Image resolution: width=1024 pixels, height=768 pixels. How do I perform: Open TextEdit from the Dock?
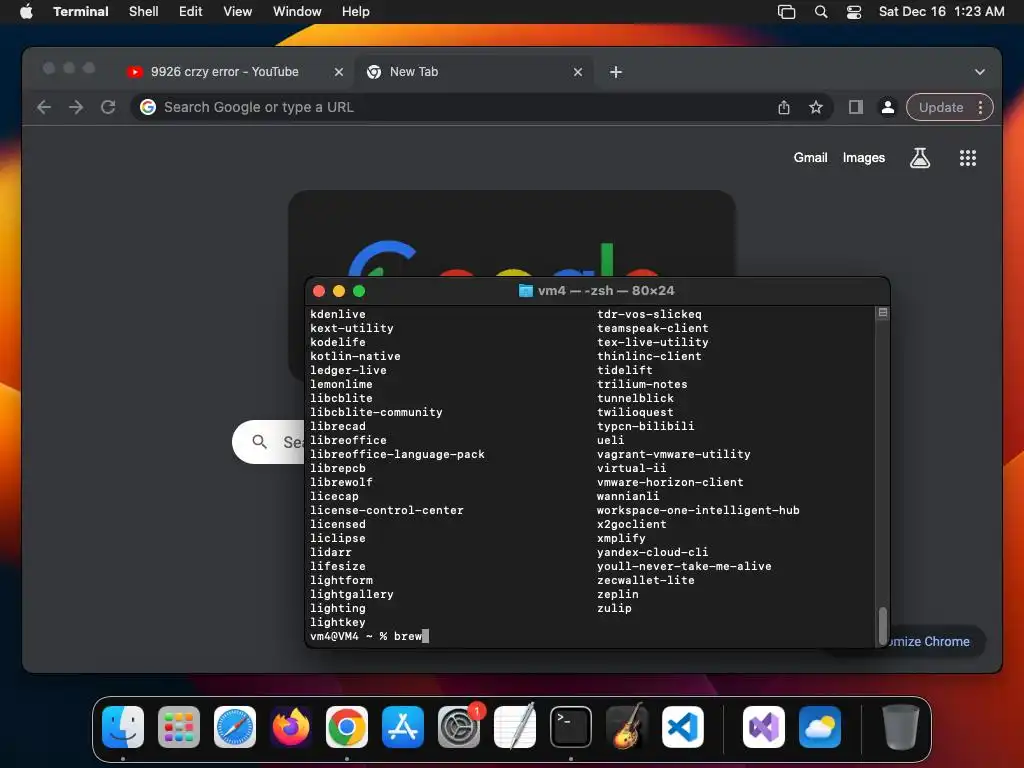click(x=515, y=727)
